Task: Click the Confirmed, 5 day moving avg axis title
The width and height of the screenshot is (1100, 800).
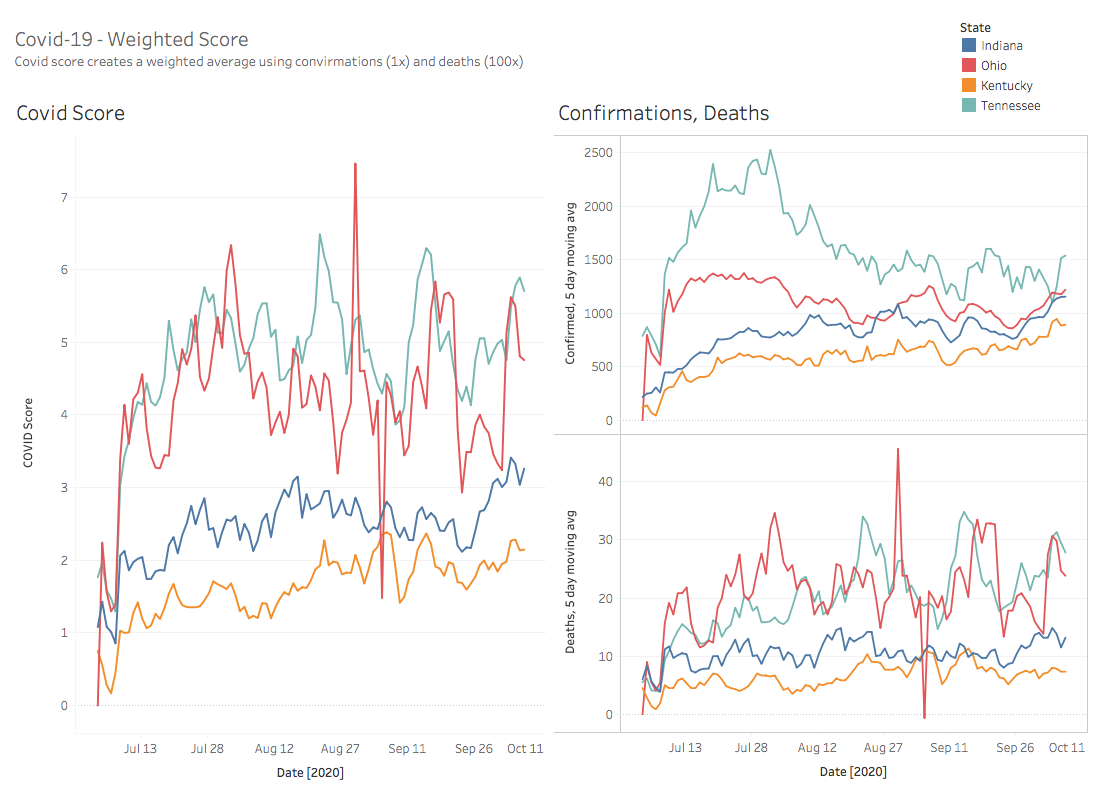Action: coord(572,284)
